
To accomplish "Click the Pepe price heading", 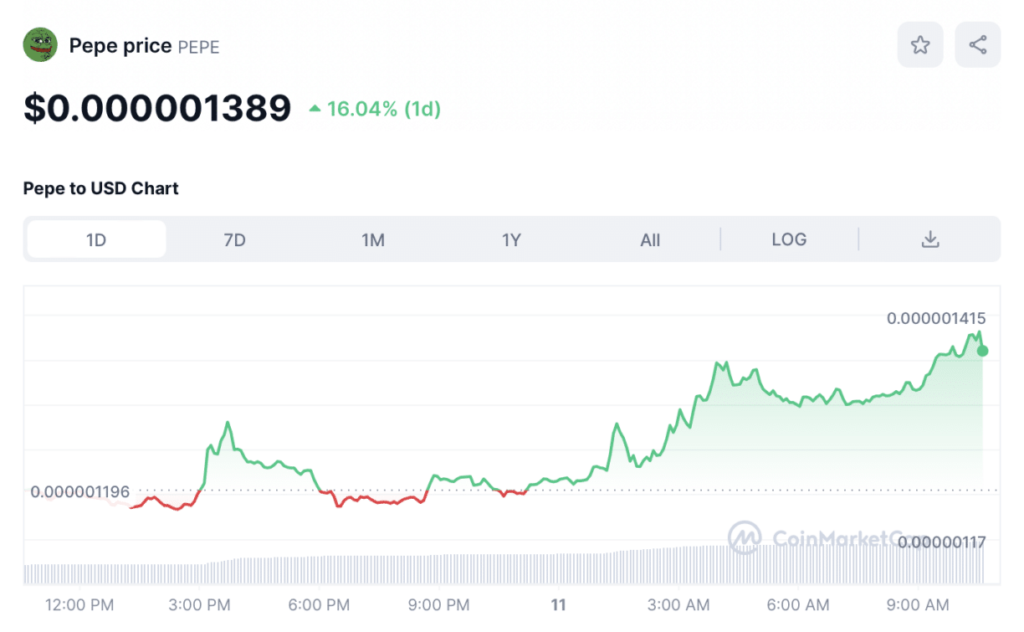I will click(120, 46).
